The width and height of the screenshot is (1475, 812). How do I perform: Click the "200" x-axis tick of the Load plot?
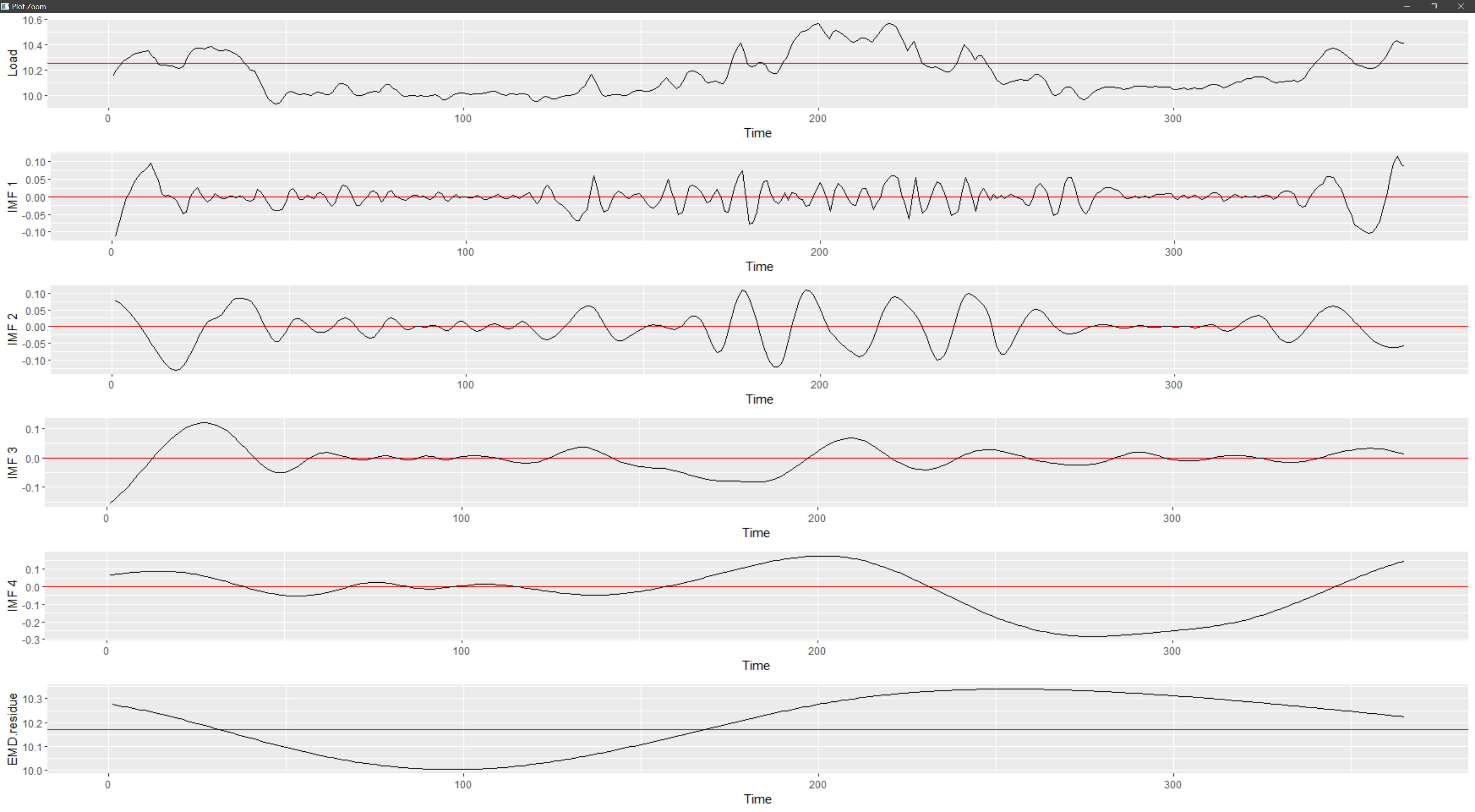(x=818, y=119)
